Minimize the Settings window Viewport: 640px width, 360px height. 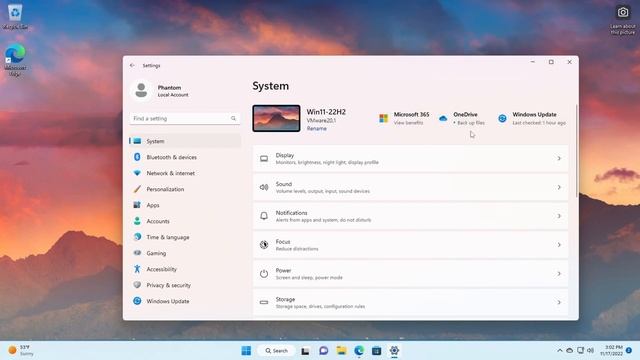533,62
